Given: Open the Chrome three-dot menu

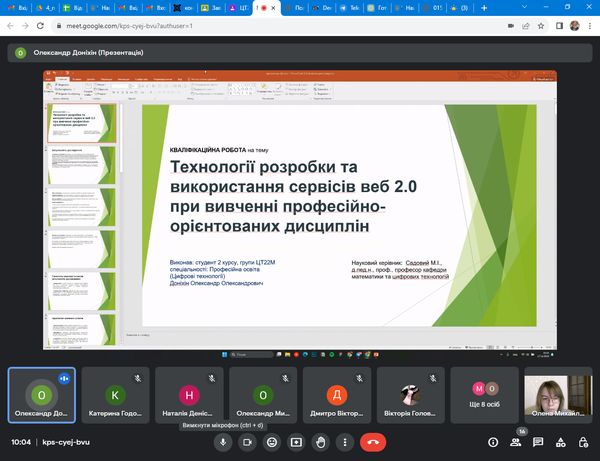Looking at the screenshot, I should coord(590,24).
